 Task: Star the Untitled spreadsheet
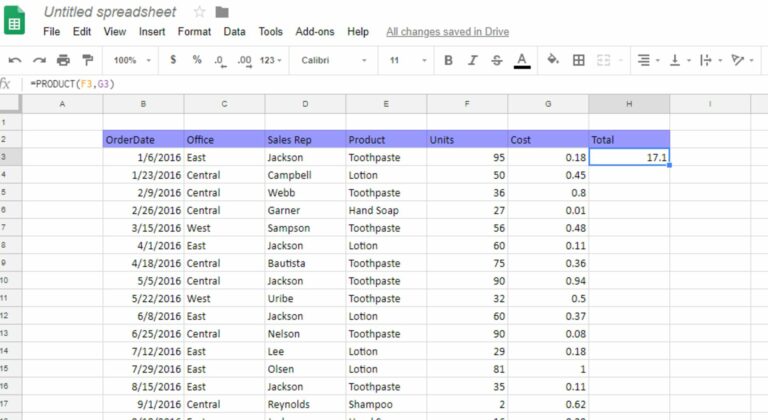click(199, 12)
